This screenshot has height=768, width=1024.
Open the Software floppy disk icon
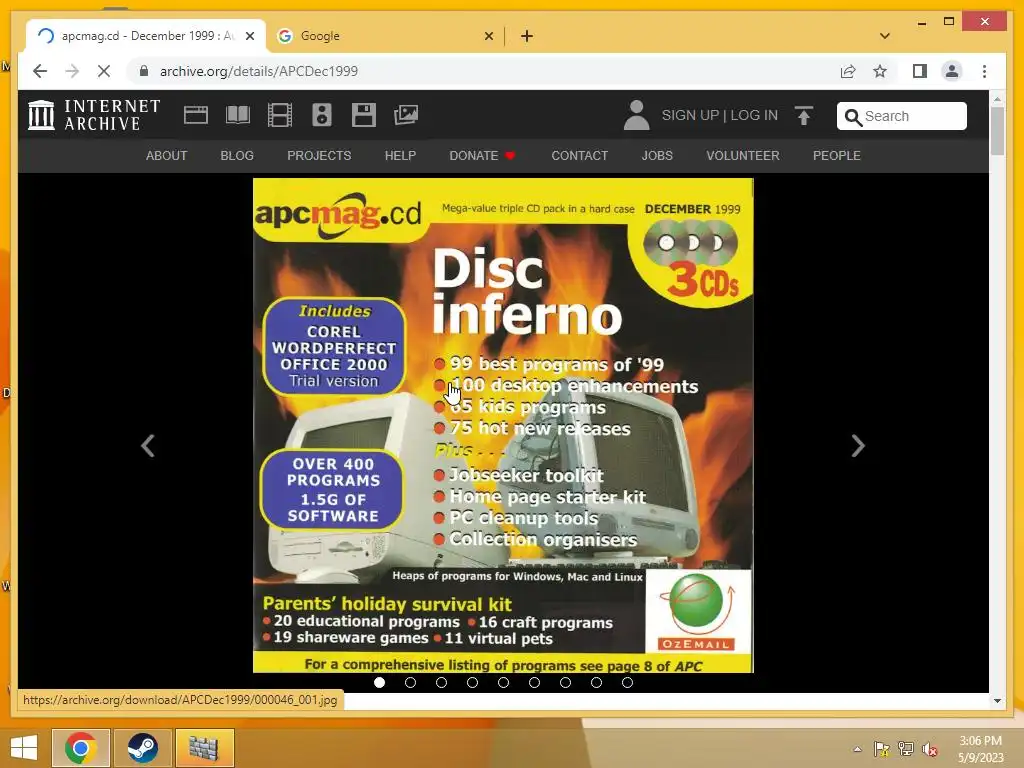click(x=364, y=115)
